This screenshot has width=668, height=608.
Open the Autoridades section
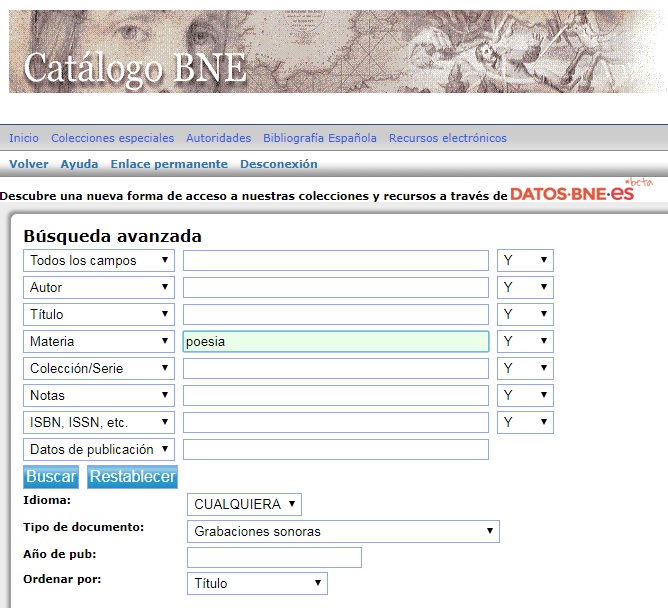(x=219, y=138)
